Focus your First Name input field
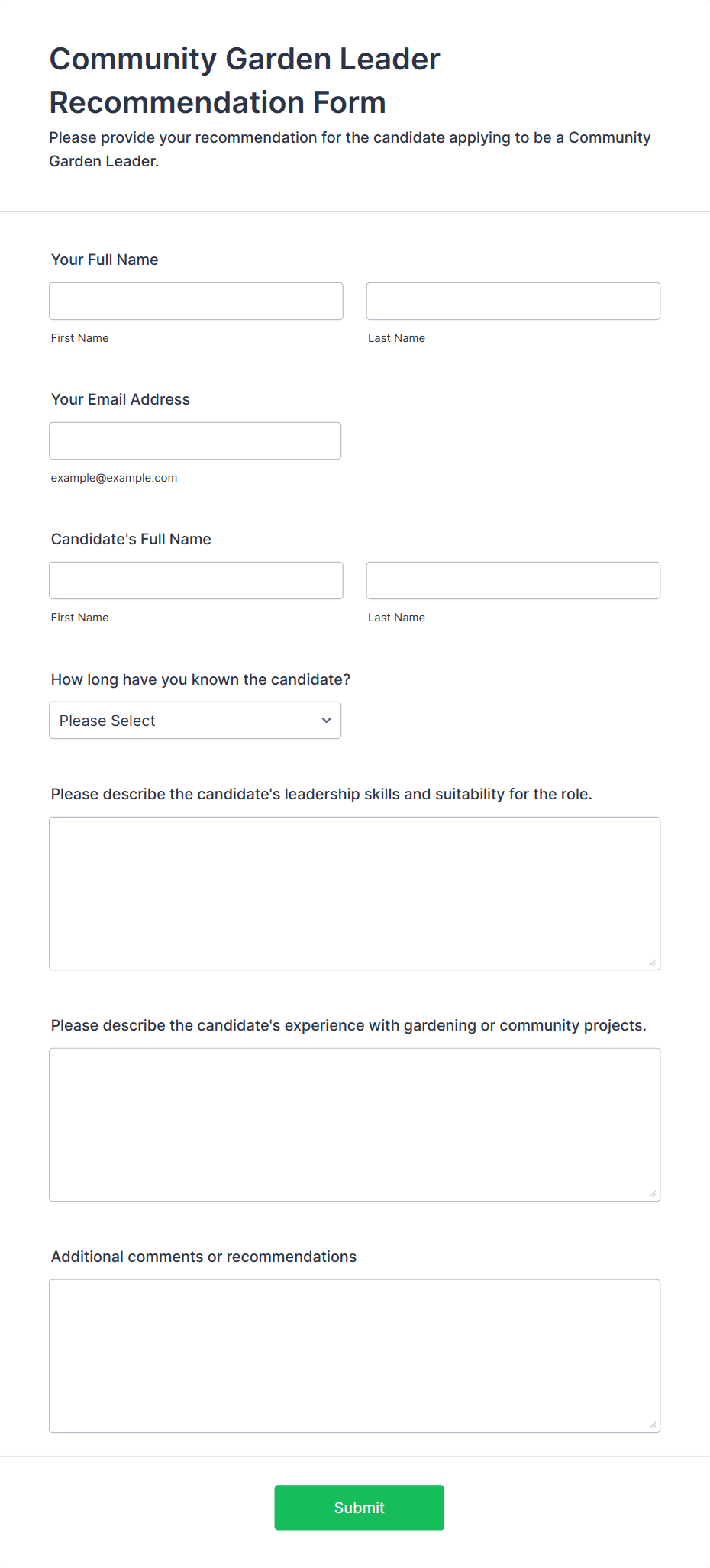 pos(196,302)
